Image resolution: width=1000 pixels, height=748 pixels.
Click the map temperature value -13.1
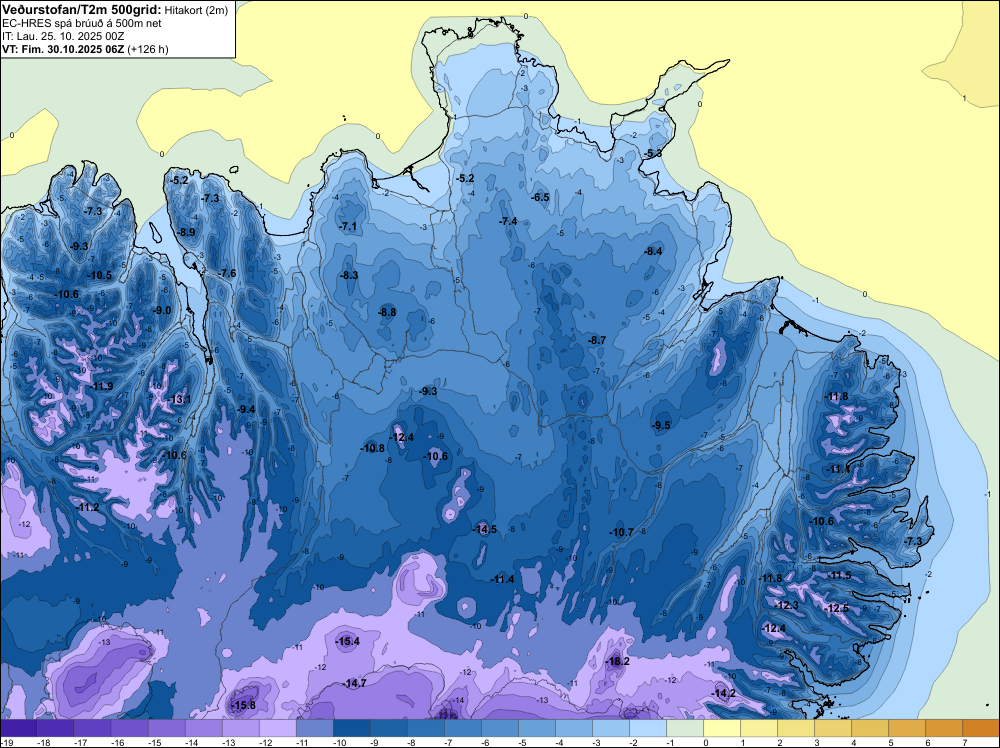click(x=179, y=399)
